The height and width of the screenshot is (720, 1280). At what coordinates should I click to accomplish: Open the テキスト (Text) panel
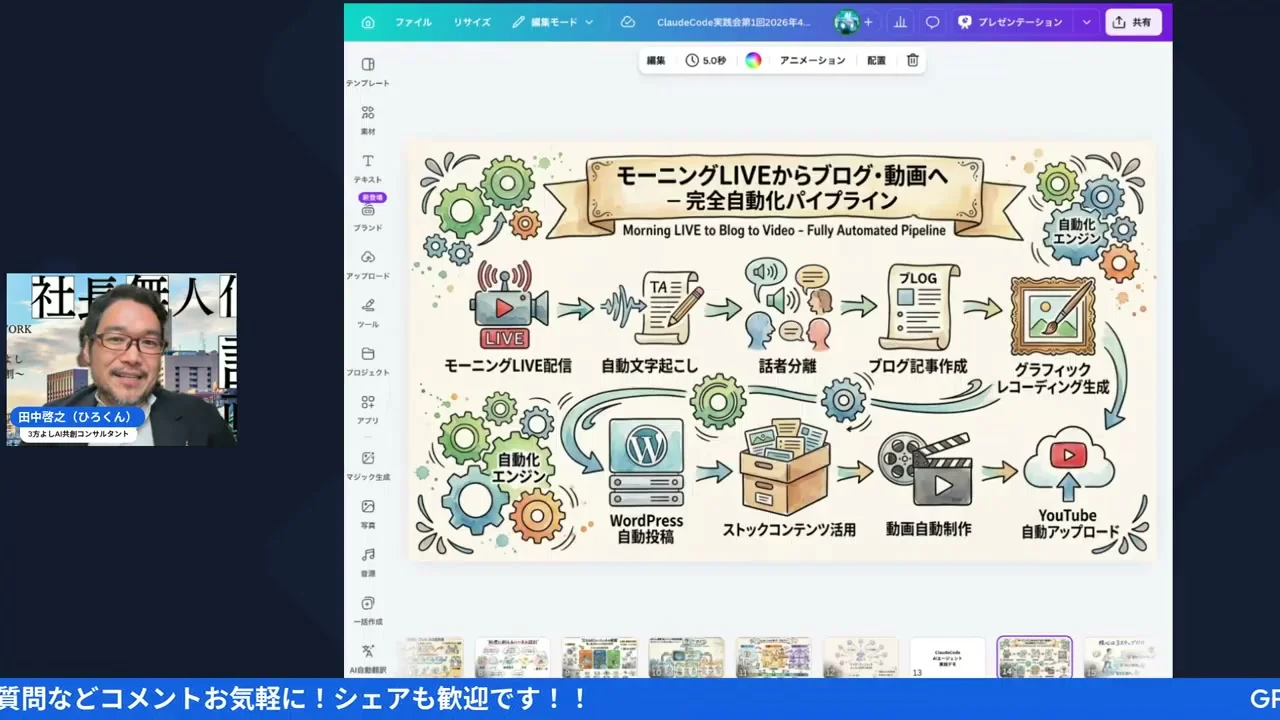(367, 165)
